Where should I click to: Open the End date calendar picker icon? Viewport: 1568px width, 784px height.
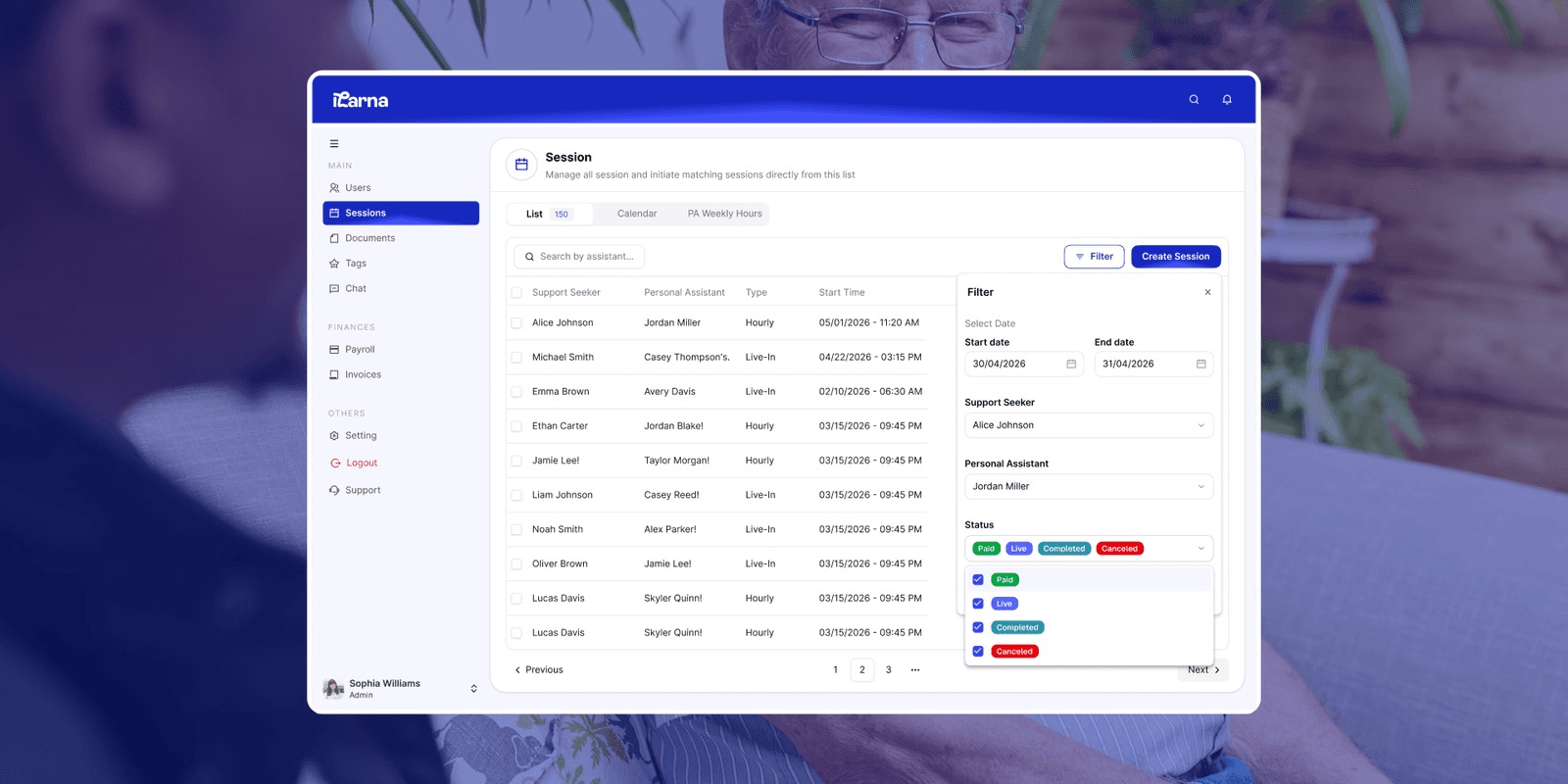click(1201, 364)
